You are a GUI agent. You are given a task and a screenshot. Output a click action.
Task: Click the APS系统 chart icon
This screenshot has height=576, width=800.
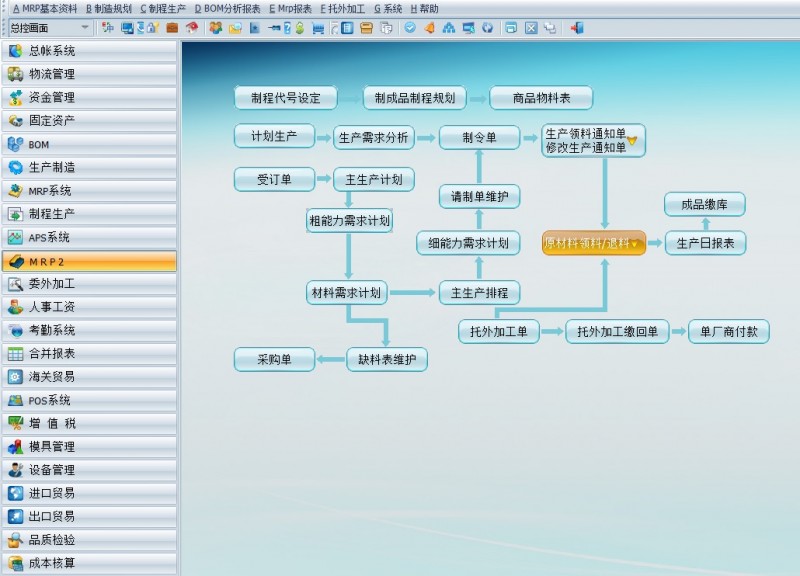(x=15, y=237)
